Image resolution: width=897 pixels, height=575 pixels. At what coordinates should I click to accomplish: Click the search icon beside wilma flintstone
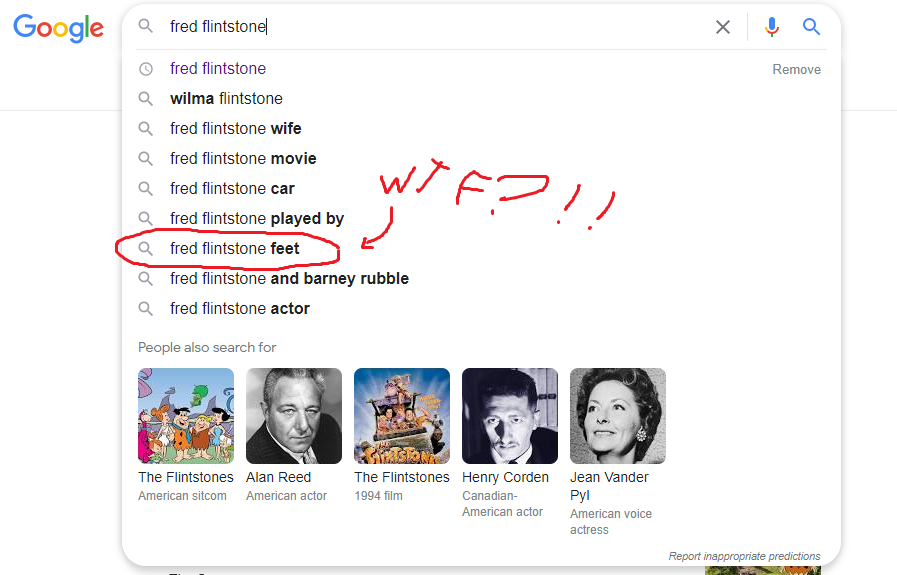tap(146, 98)
